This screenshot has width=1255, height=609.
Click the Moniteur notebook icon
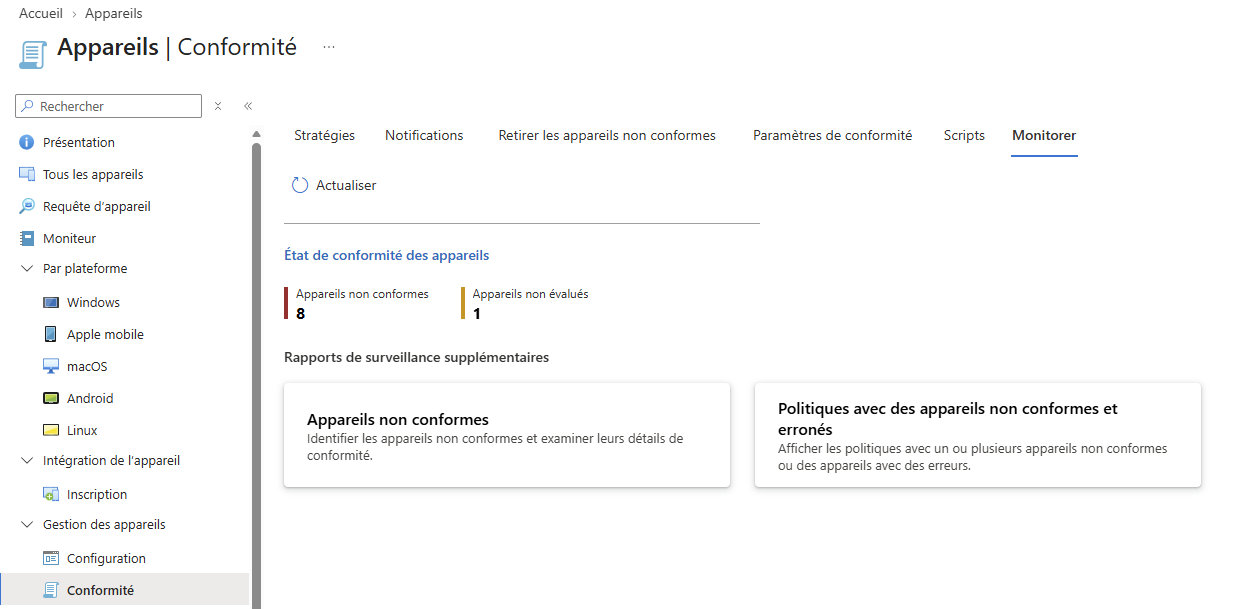point(27,238)
